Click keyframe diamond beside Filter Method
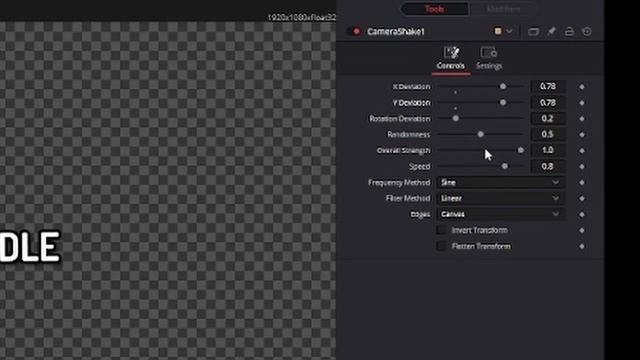The height and width of the screenshot is (360, 640). 582,198
